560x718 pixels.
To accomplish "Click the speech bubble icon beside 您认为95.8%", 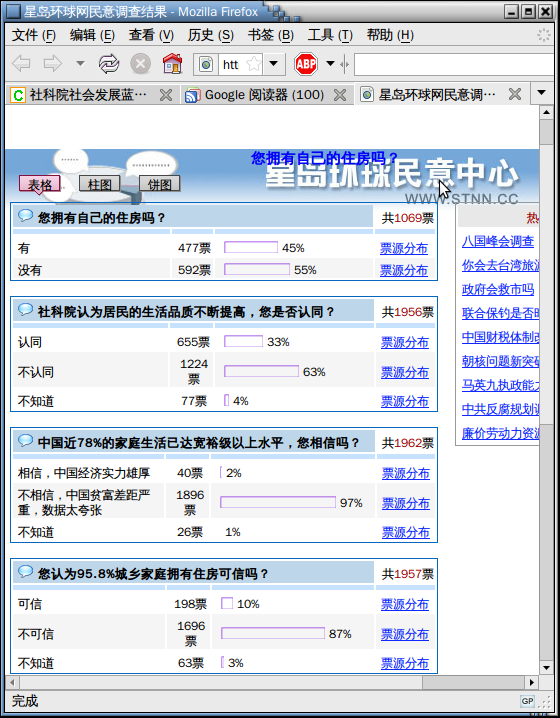I will 26,571.
